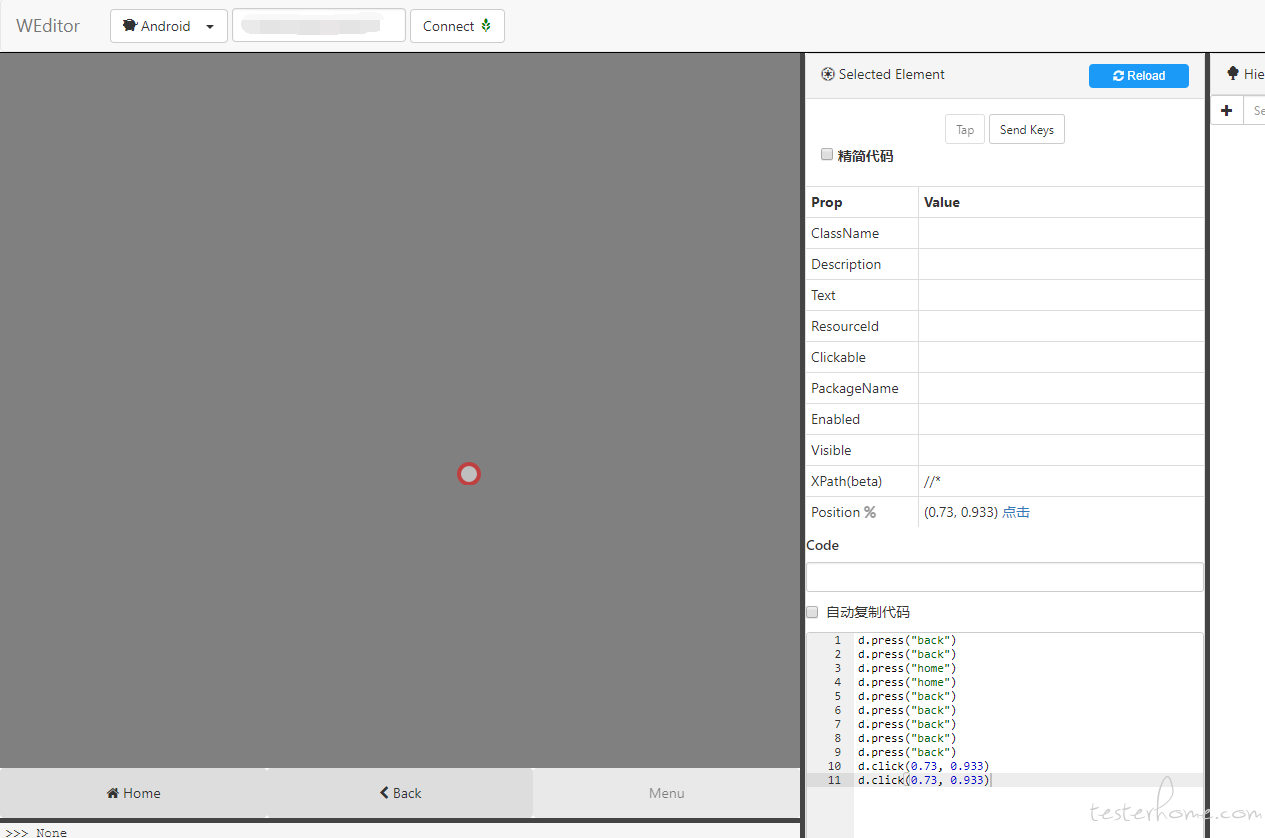This screenshot has width=1265, height=838.
Task: Click the device address input field
Action: click(x=319, y=26)
